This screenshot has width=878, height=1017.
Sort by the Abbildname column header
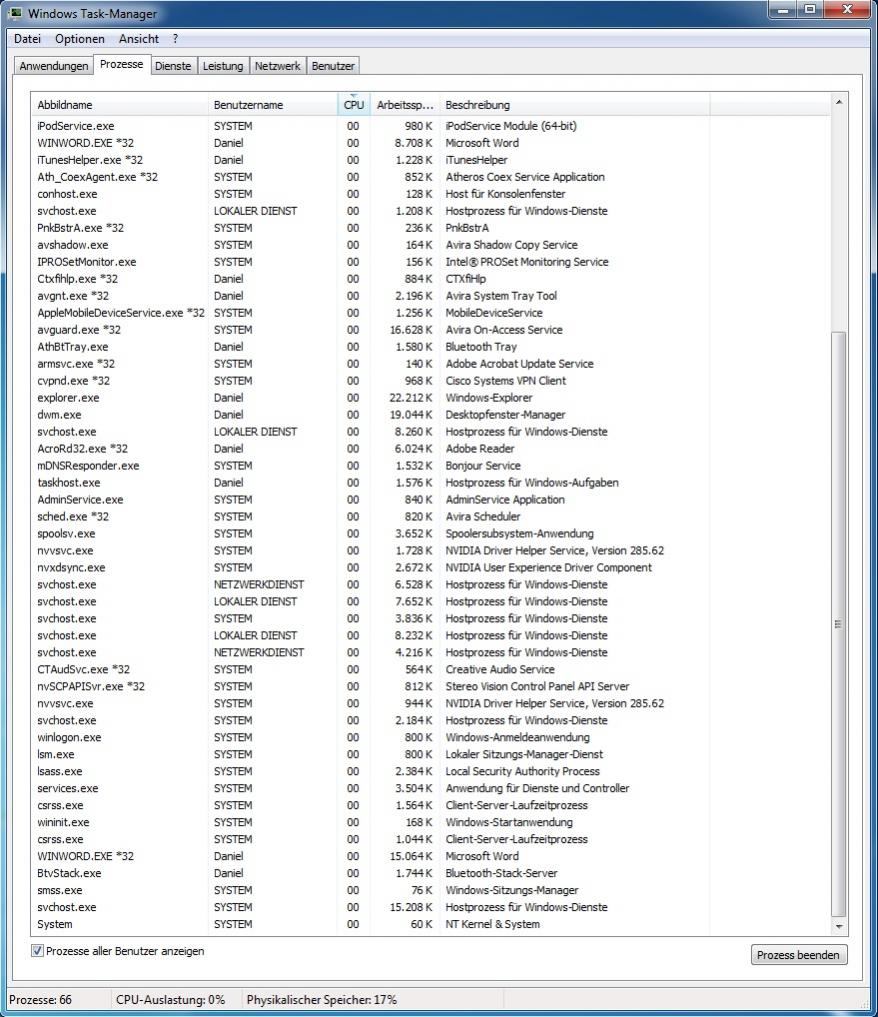point(120,105)
